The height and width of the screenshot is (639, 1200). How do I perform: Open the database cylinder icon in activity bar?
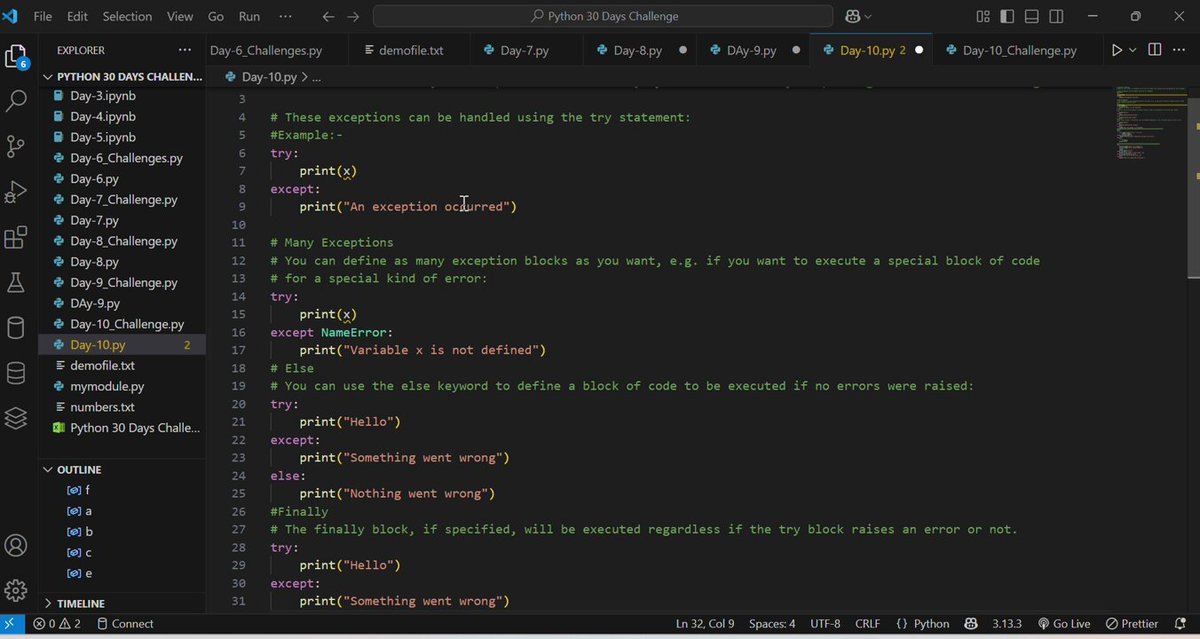point(16,328)
